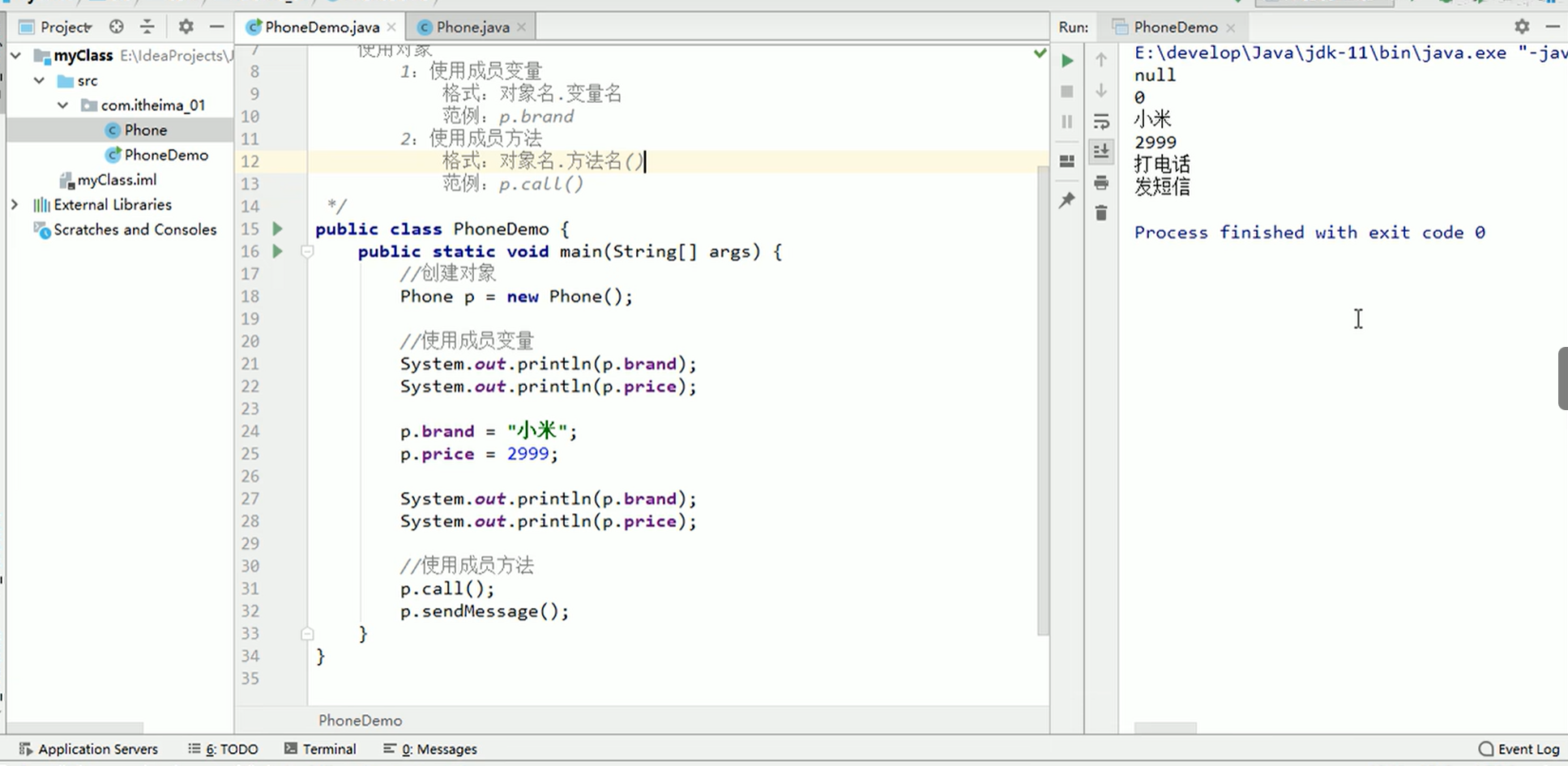Image resolution: width=1568 pixels, height=766 pixels.
Task: Click the restore layout icon in Run panel
Action: coord(1067,161)
